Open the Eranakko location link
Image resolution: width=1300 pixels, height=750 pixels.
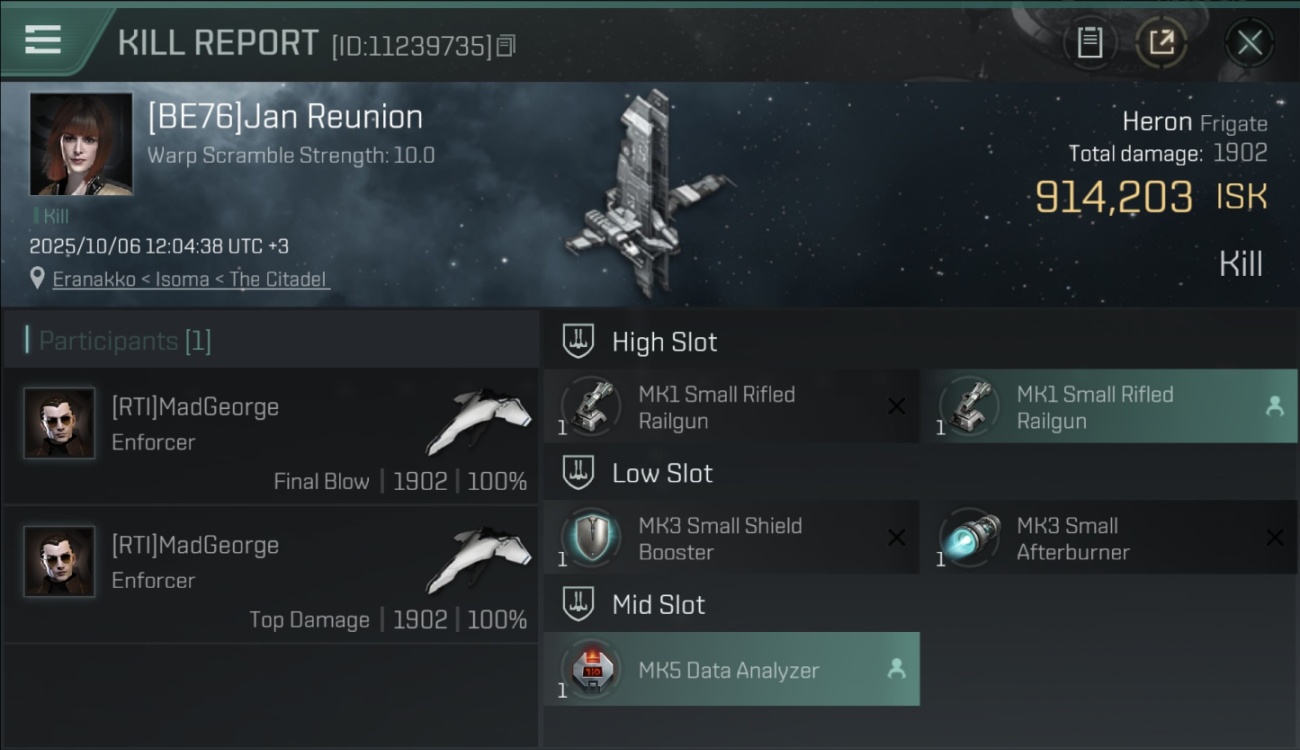(x=190, y=279)
